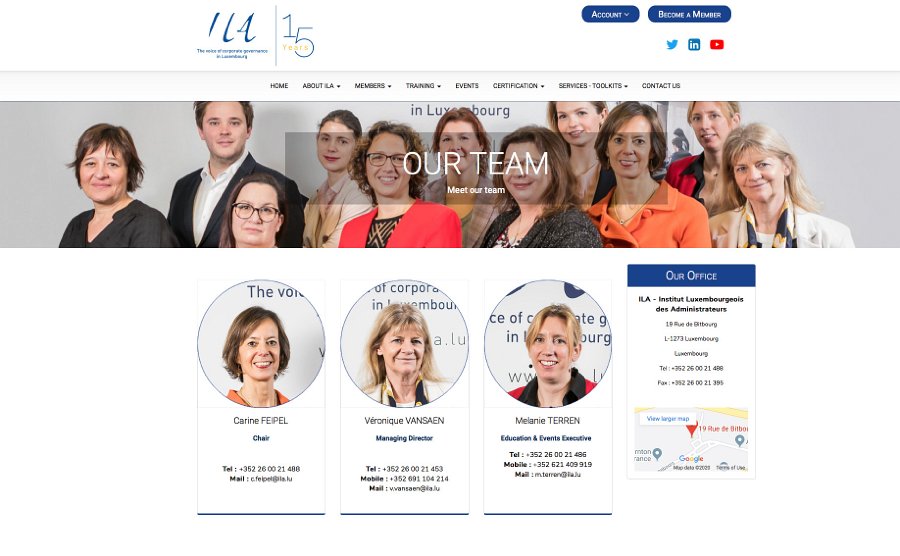This screenshot has width=900, height=556.
Task: Open the Contact Us page
Action: (x=661, y=86)
